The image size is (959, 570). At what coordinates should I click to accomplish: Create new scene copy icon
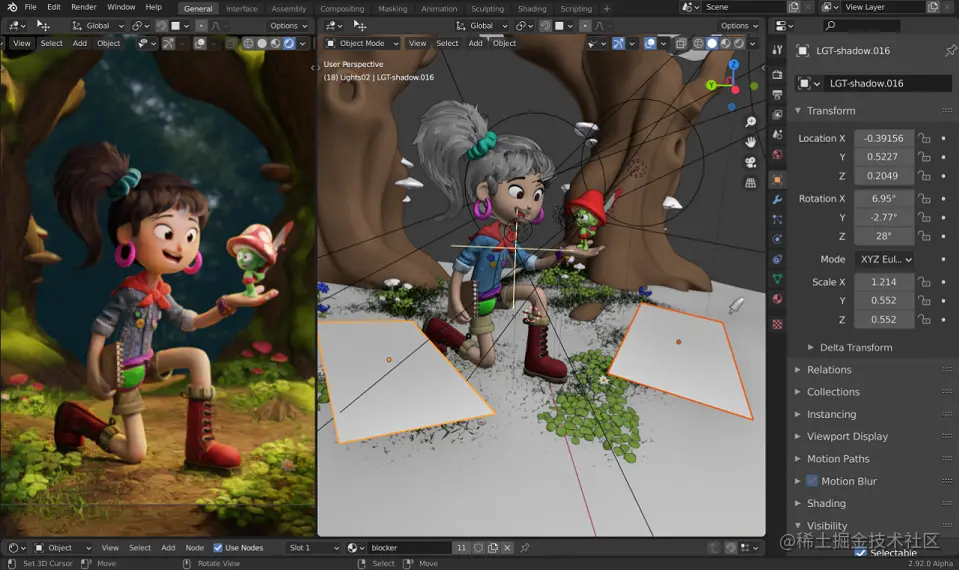(x=793, y=7)
